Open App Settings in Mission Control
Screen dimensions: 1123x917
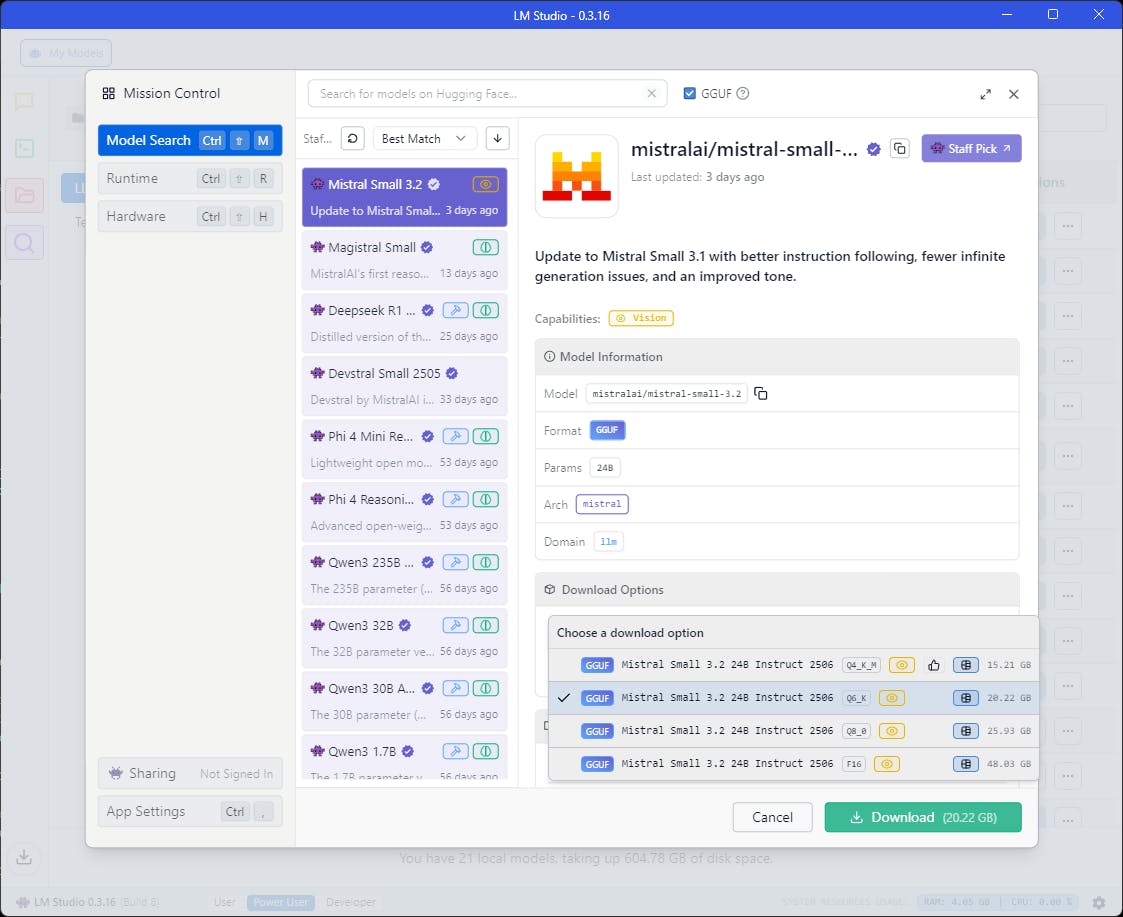190,812
